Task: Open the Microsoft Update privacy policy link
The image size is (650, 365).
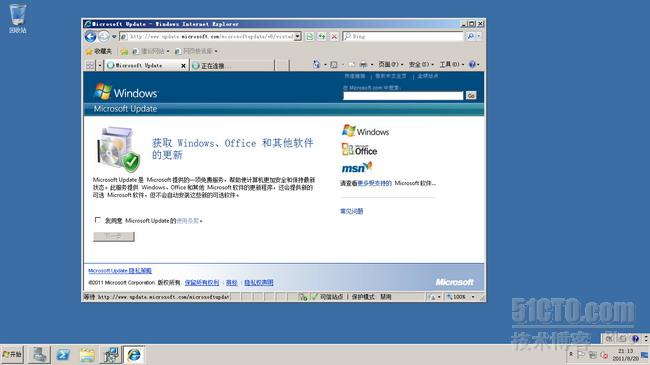Action: pos(120,271)
